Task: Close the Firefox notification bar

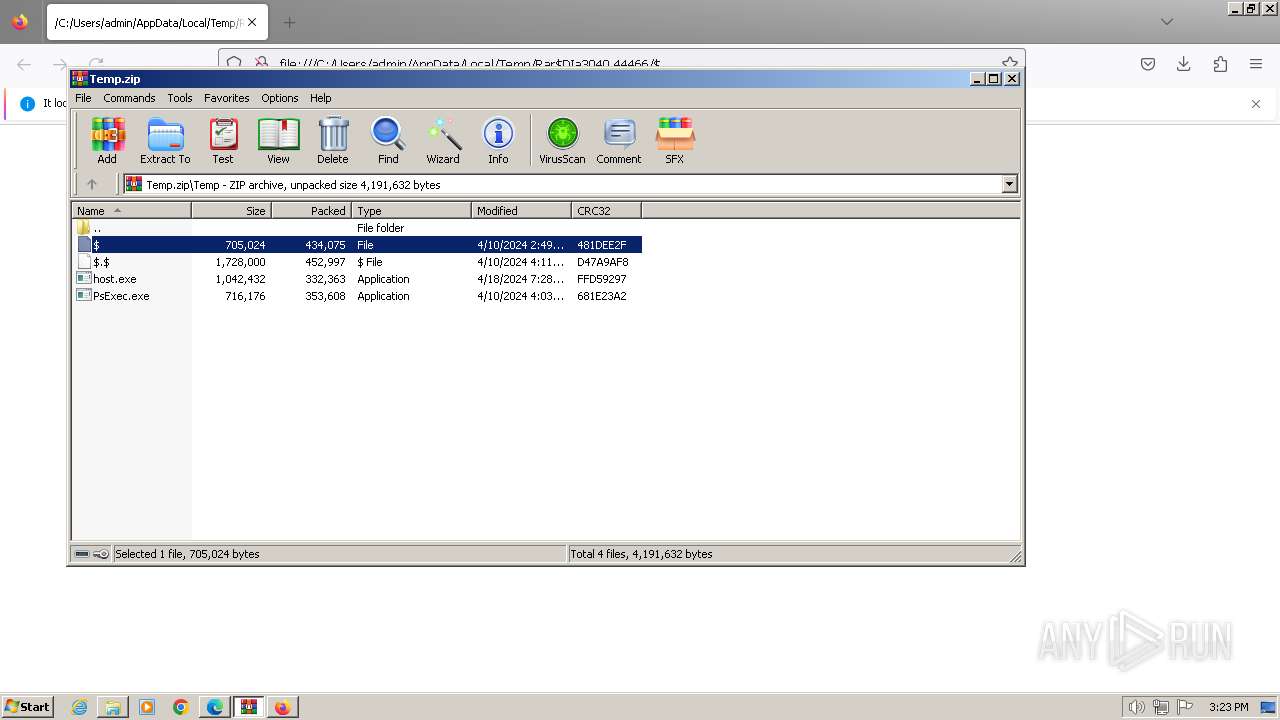Action: pos(1256,104)
